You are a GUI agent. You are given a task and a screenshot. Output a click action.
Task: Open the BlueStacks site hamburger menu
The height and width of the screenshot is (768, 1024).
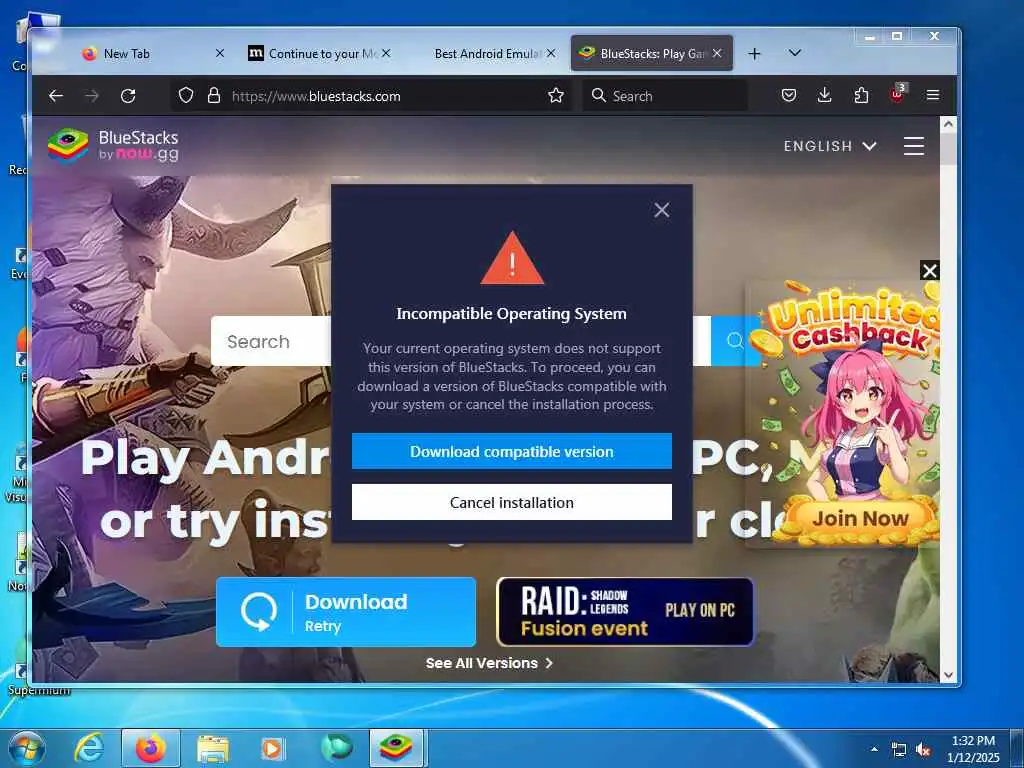point(914,146)
